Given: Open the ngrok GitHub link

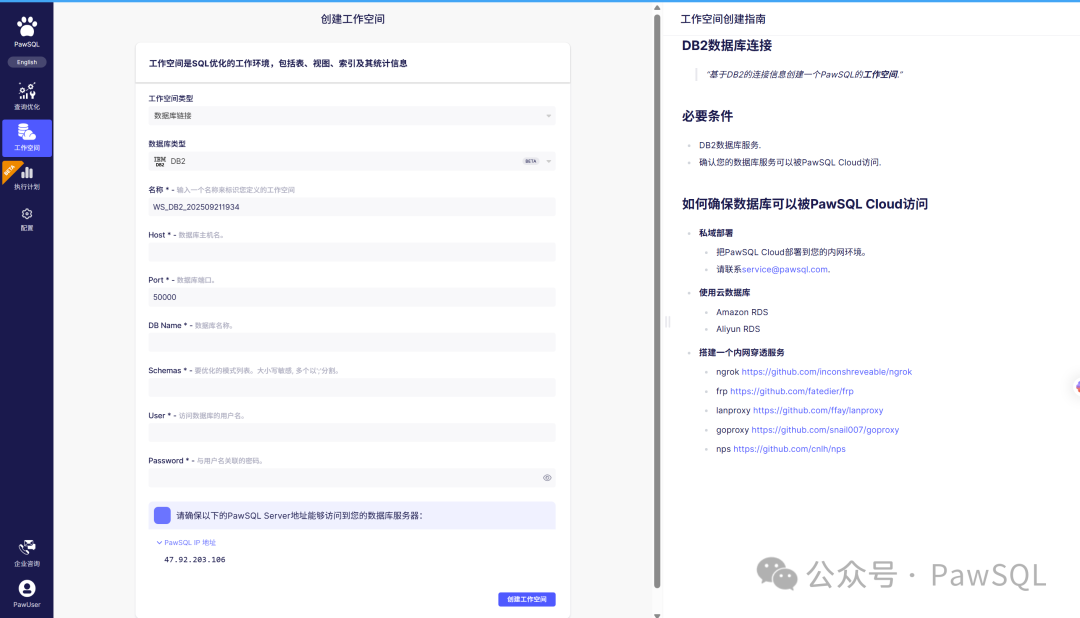Looking at the screenshot, I should pyautogui.click(x=827, y=371).
